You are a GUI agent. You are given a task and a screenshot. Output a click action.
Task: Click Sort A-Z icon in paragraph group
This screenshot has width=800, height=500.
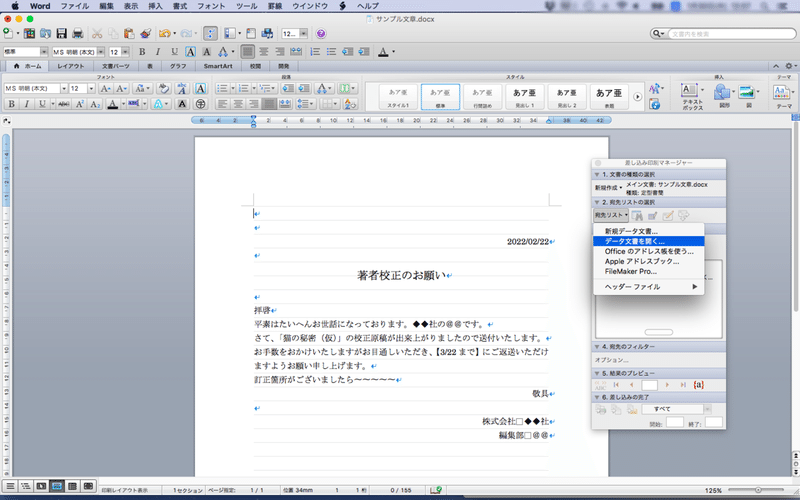(x=350, y=104)
